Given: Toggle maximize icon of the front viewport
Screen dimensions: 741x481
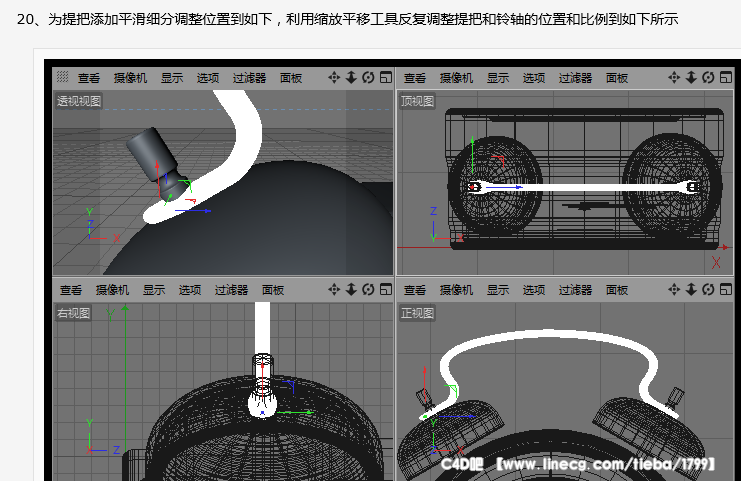Looking at the screenshot, I should click(726, 290).
